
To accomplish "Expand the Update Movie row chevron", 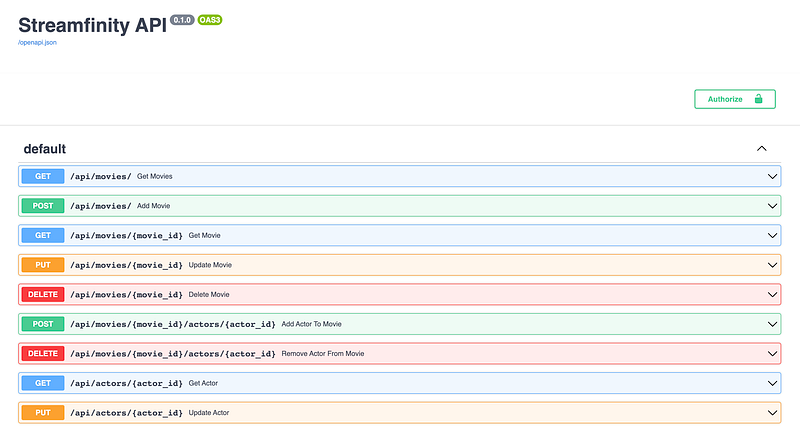I will (772, 265).
